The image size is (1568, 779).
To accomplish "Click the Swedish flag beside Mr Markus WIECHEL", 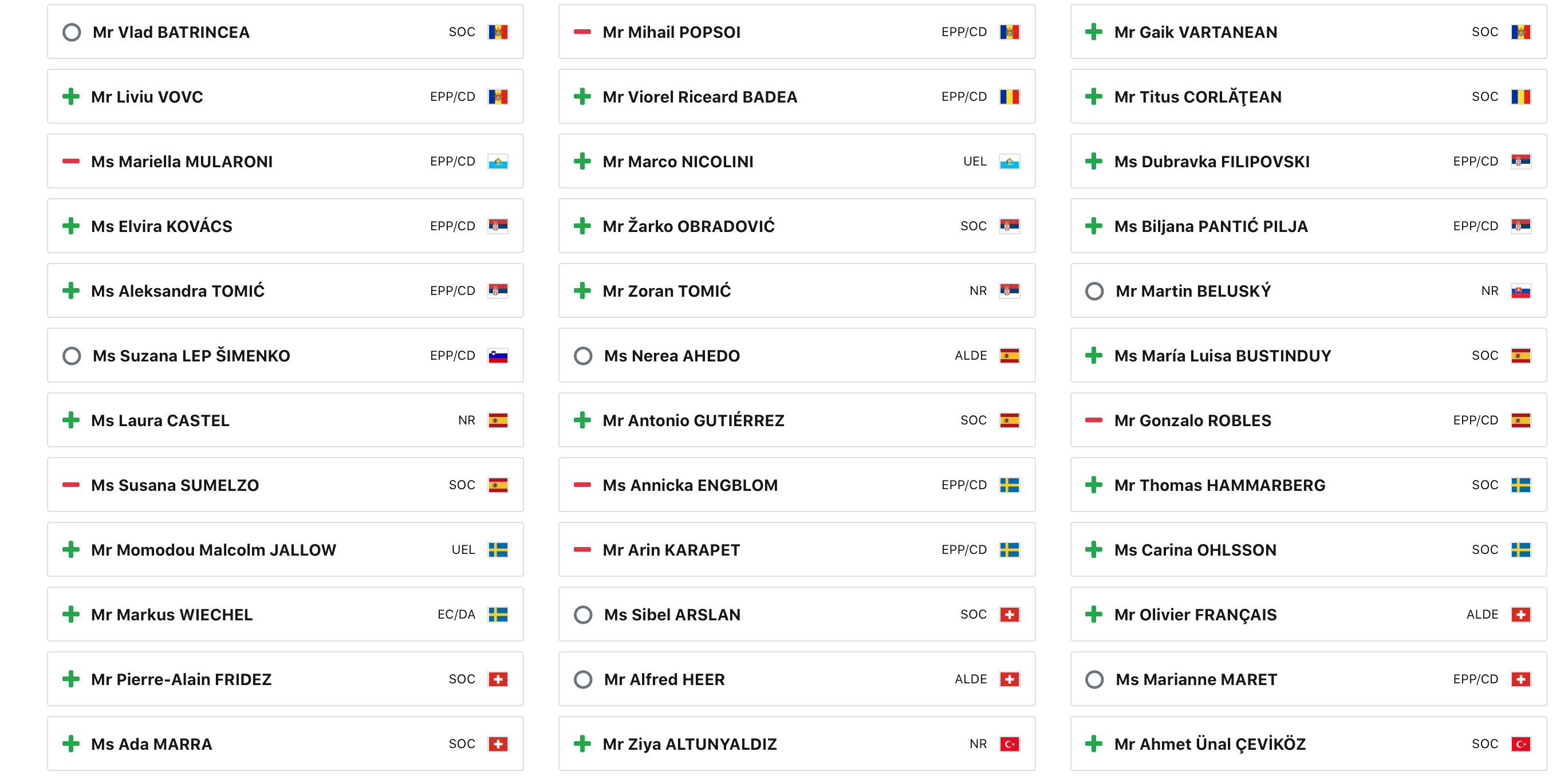I will click(x=498, y=615).
